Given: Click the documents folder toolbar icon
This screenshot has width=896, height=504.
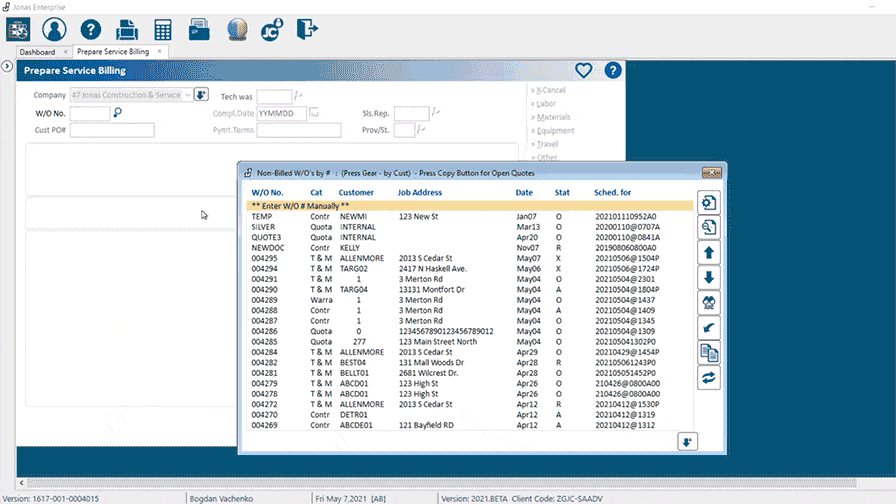Looking at the screenshot, I should click(x=199, y=30).
